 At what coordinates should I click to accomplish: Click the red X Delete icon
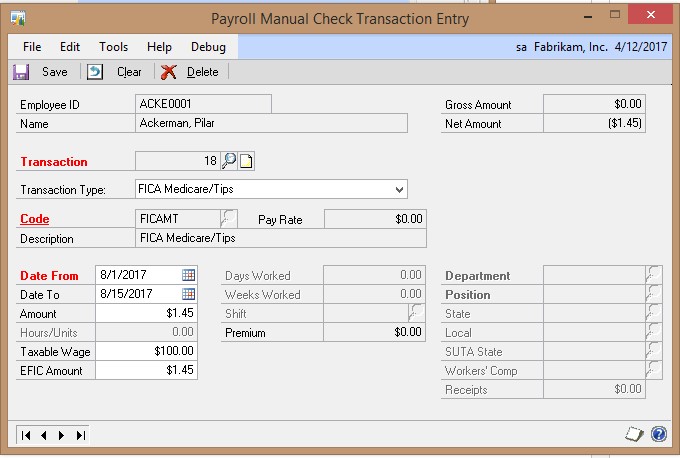[168, 72]
